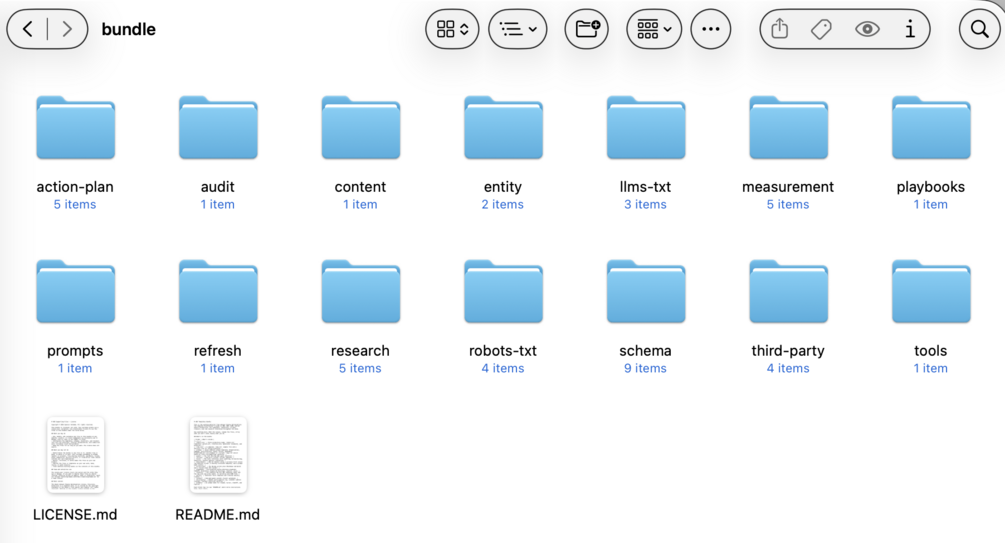Click the tag icon to edit tags

click(x=821, y=29)
